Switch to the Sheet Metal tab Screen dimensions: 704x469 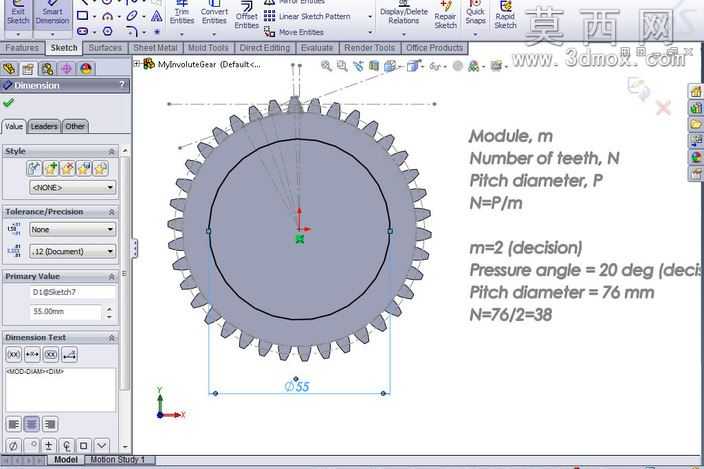tap(155, 48)
